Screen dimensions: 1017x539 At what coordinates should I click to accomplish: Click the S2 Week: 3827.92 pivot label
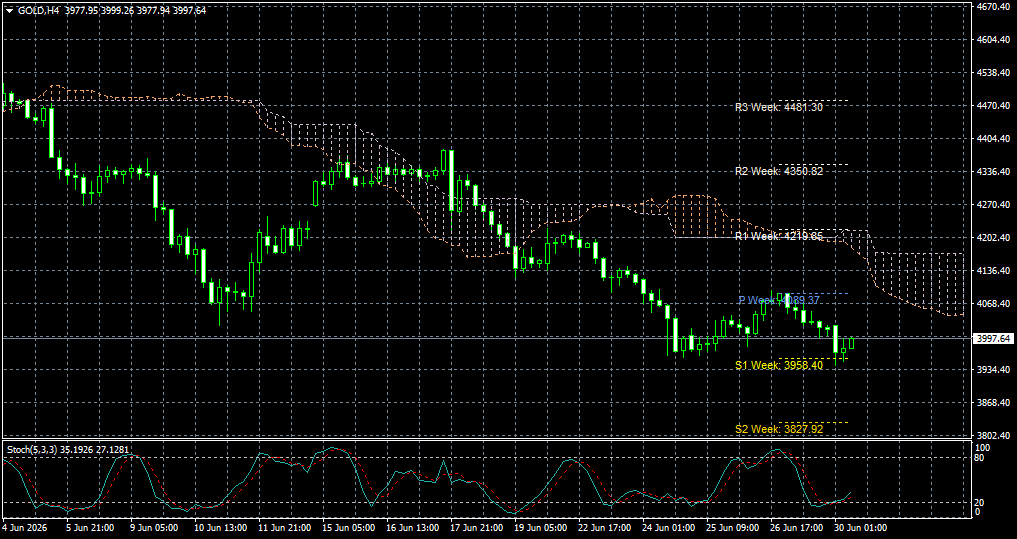tap(779, 429)
